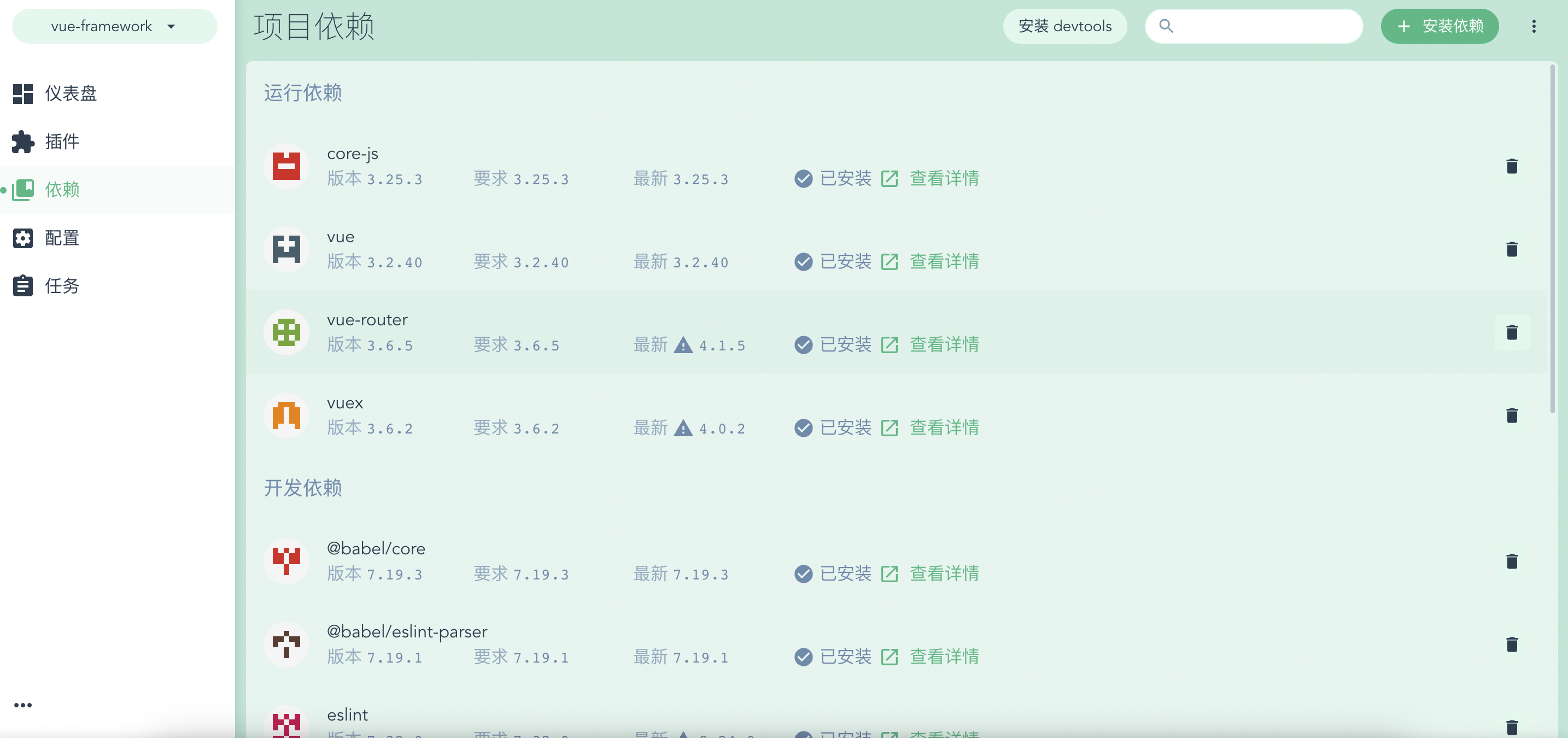Delete the core-js dependency with trash icon

point(1511,166)
